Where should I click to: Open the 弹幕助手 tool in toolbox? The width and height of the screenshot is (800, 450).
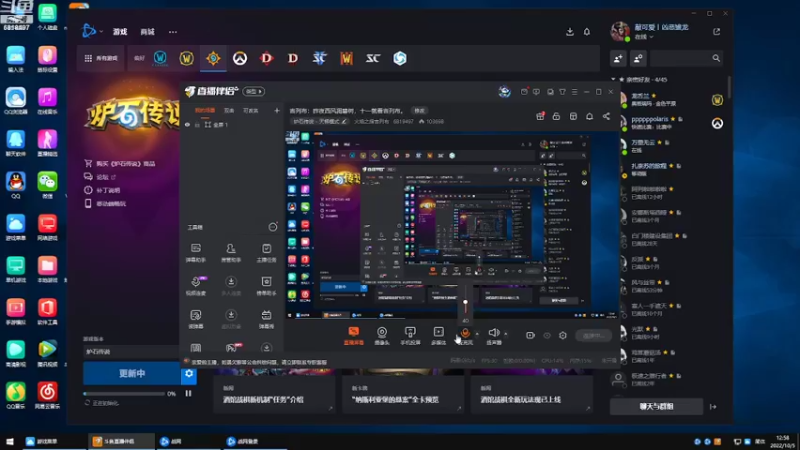(196, 253)
